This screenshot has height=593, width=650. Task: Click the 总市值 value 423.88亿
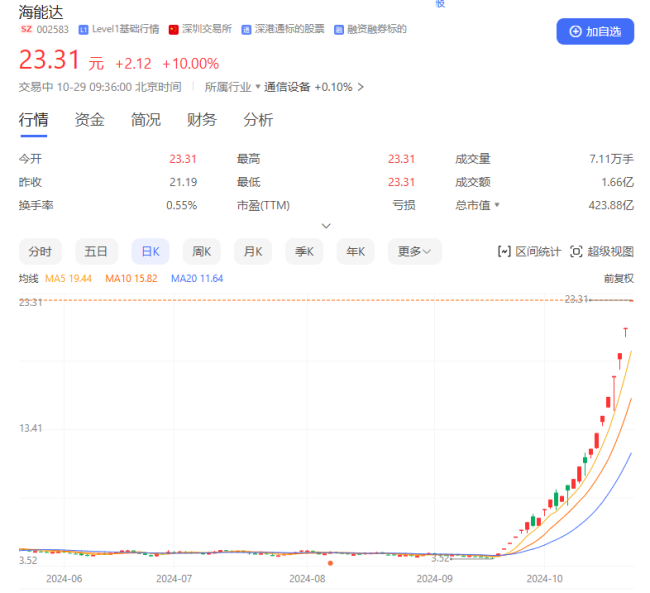click(611, 205)
